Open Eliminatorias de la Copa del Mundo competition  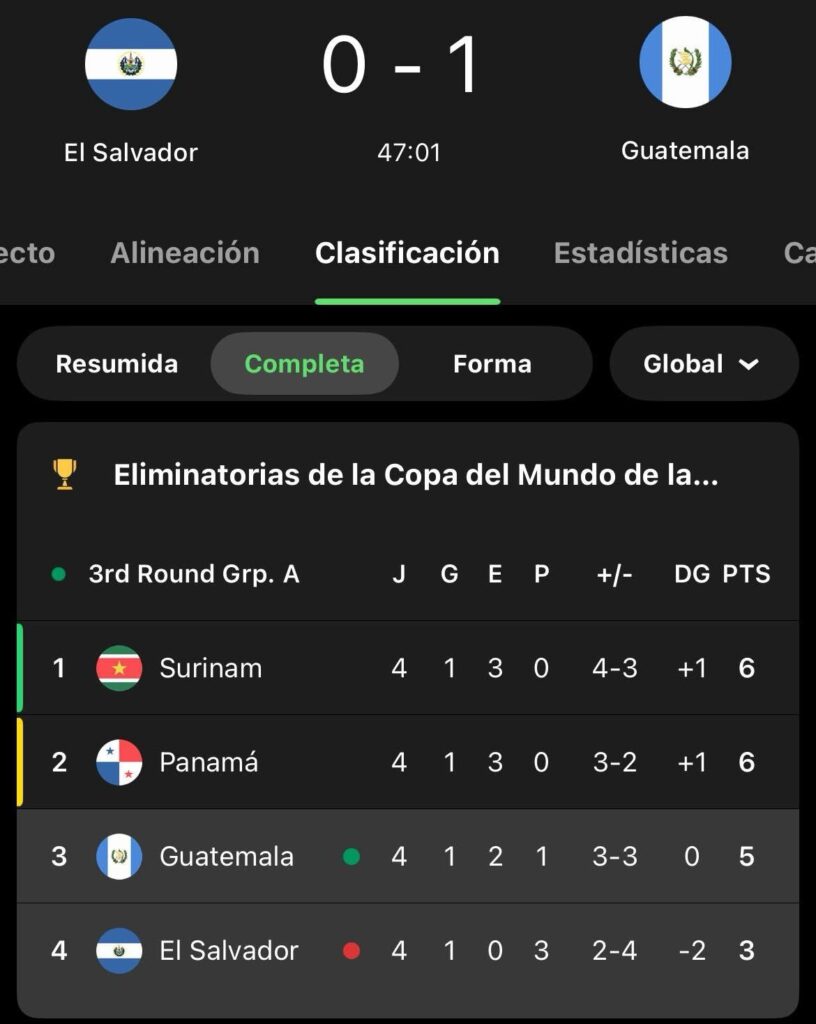point(416,475)
